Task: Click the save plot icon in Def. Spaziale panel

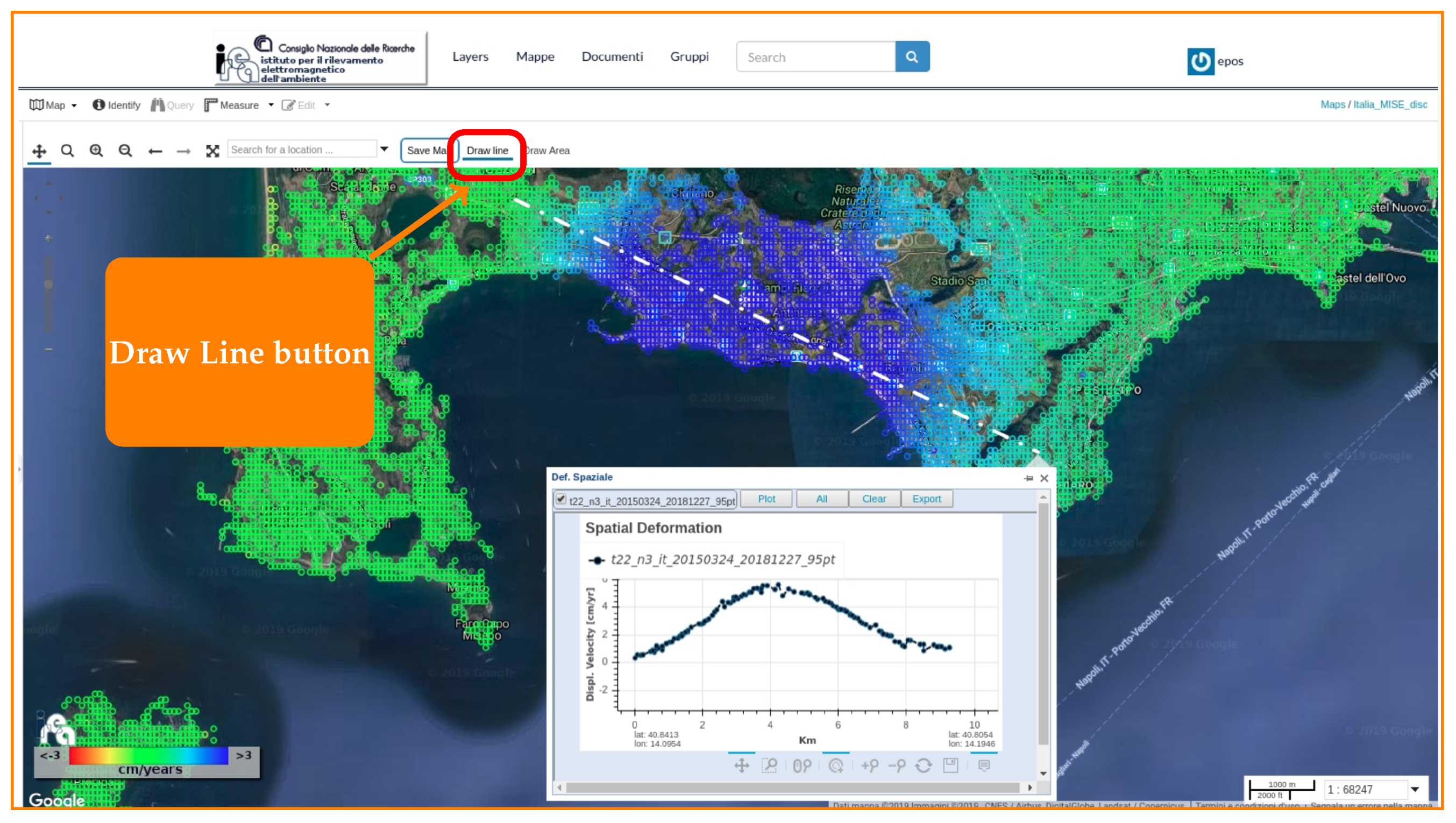Action: (951, 767)
